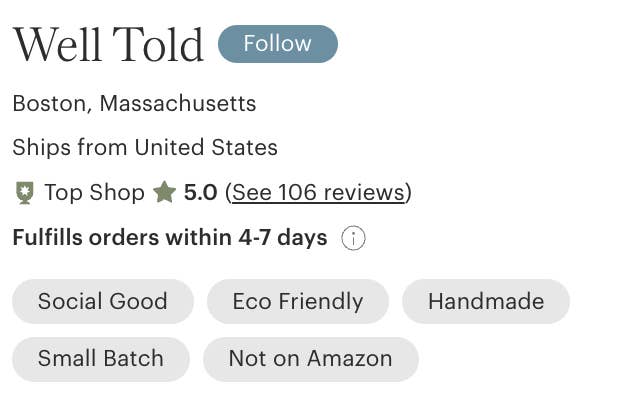Open the See 106 reviews link
The width and height of the screenshot is (620, 412).
point(318,192)
